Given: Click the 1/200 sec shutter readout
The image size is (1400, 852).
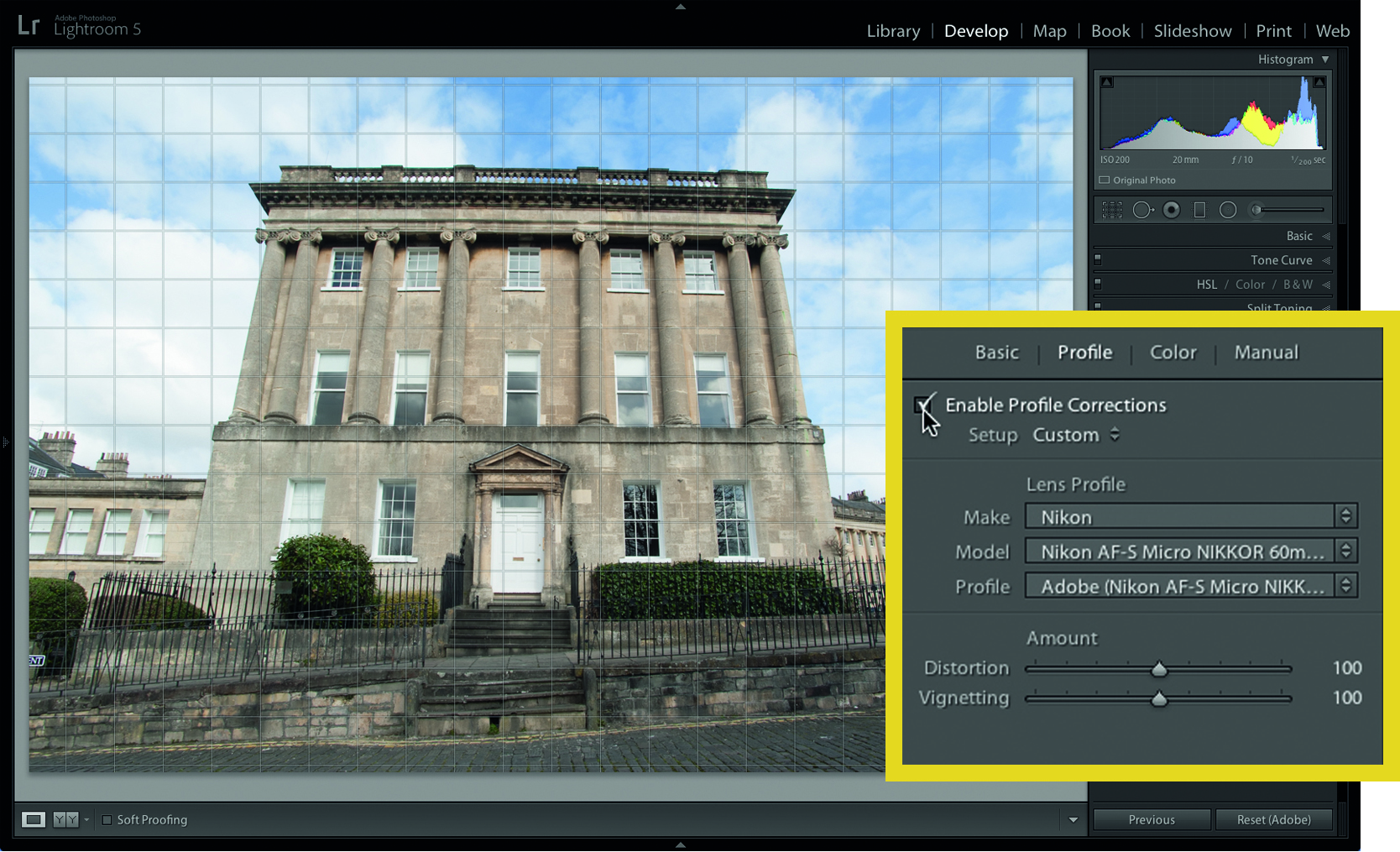Looking at the screenshot, I should point(1308,159).
